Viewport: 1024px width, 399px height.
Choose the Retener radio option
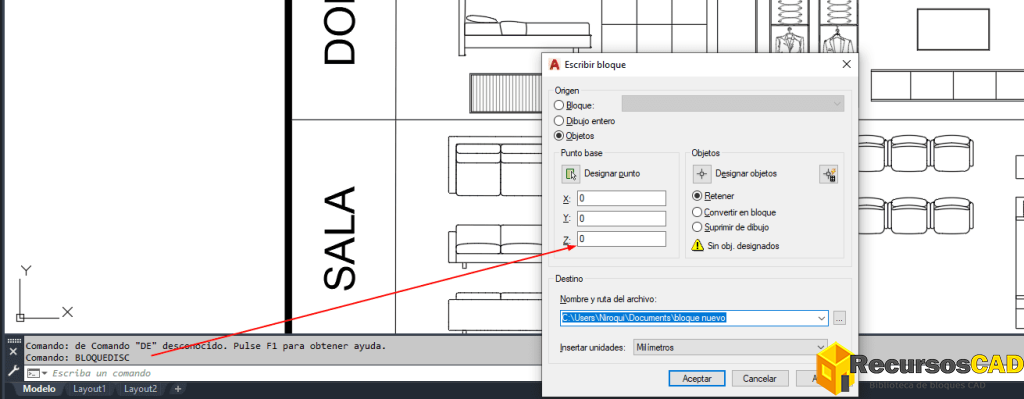[697, 196]
